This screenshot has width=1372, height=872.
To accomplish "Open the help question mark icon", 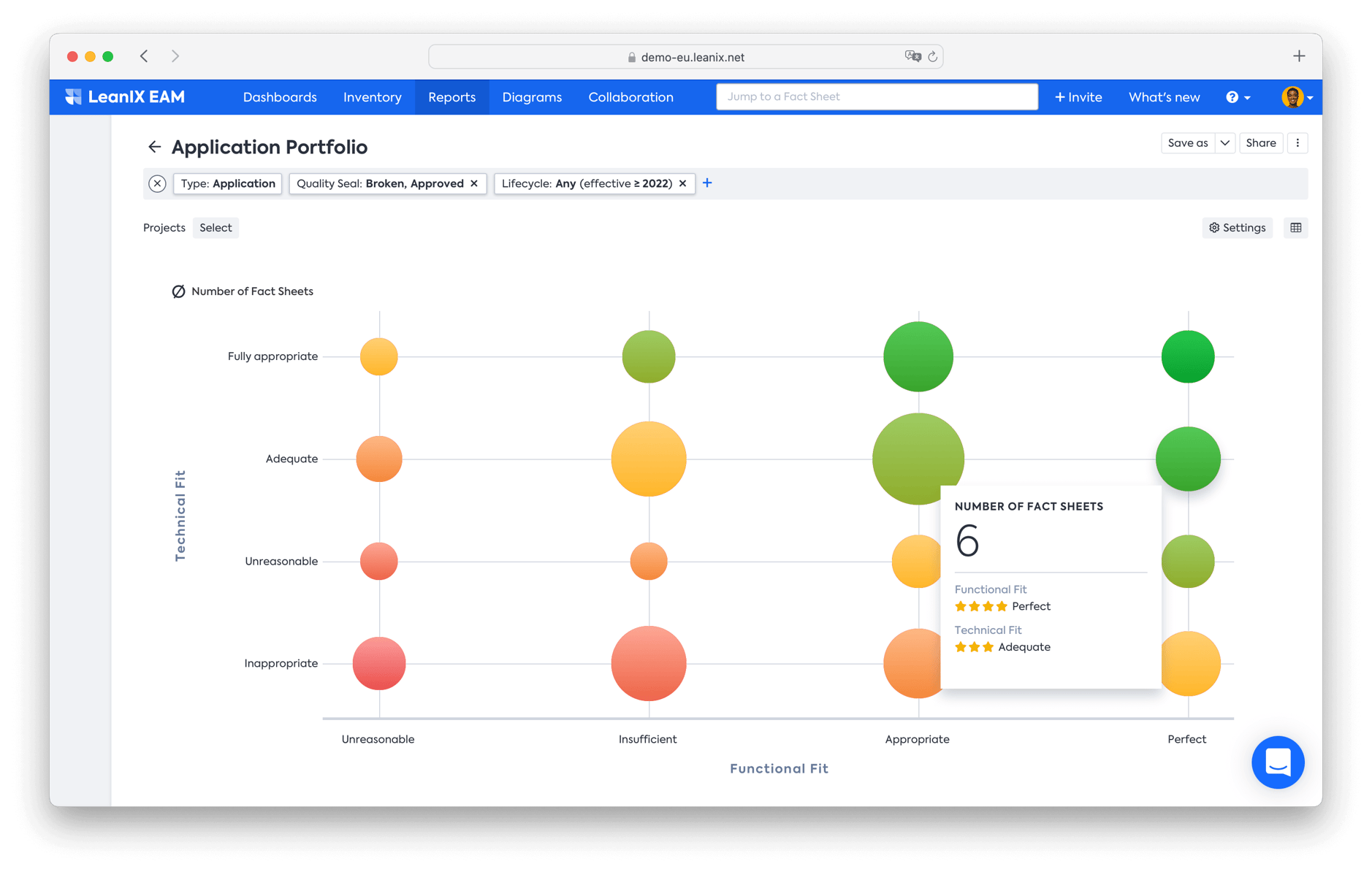I will pyautogui.click(x=1232, y=96).
